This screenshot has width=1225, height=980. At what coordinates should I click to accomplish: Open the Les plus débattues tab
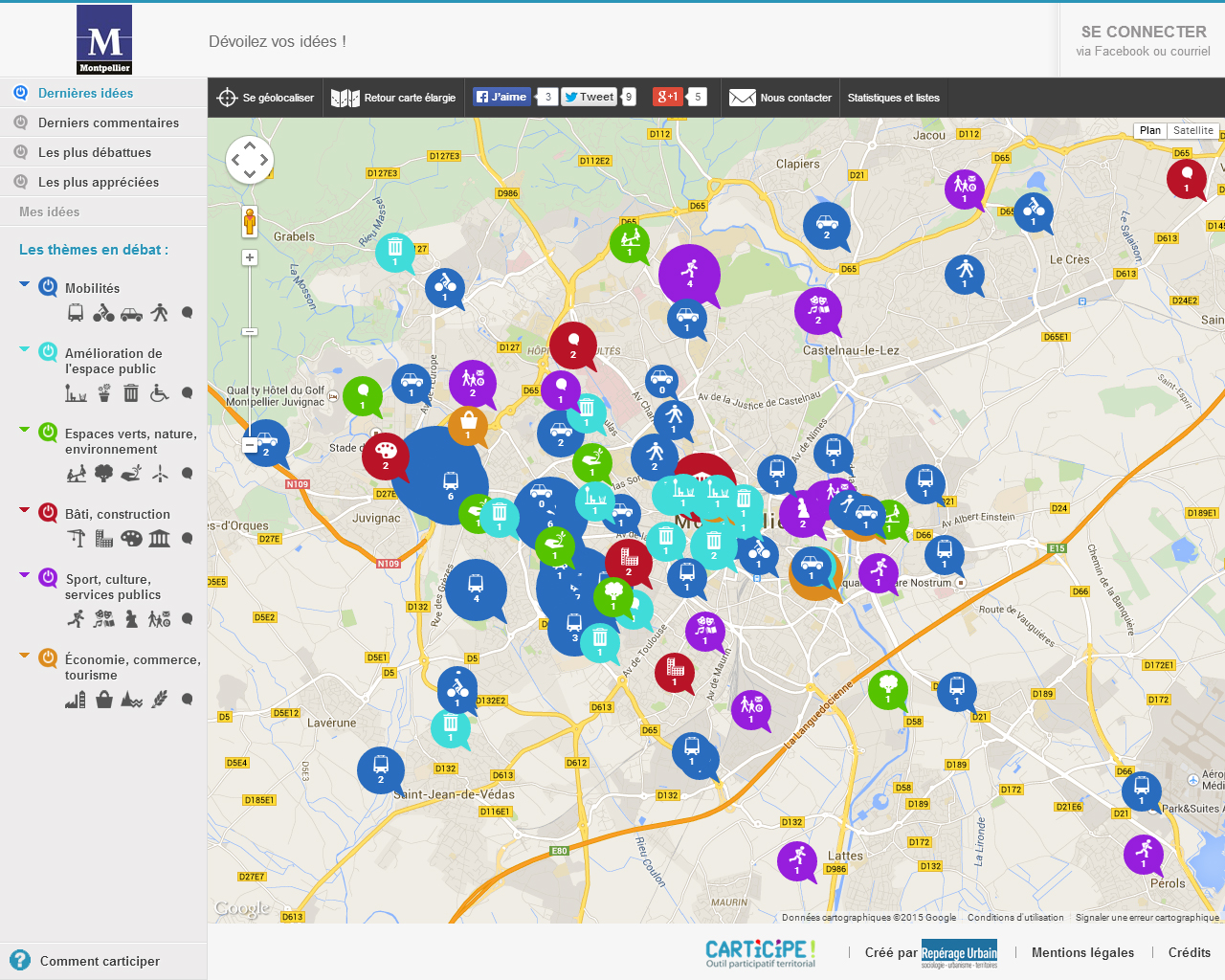tap(94, 152)
